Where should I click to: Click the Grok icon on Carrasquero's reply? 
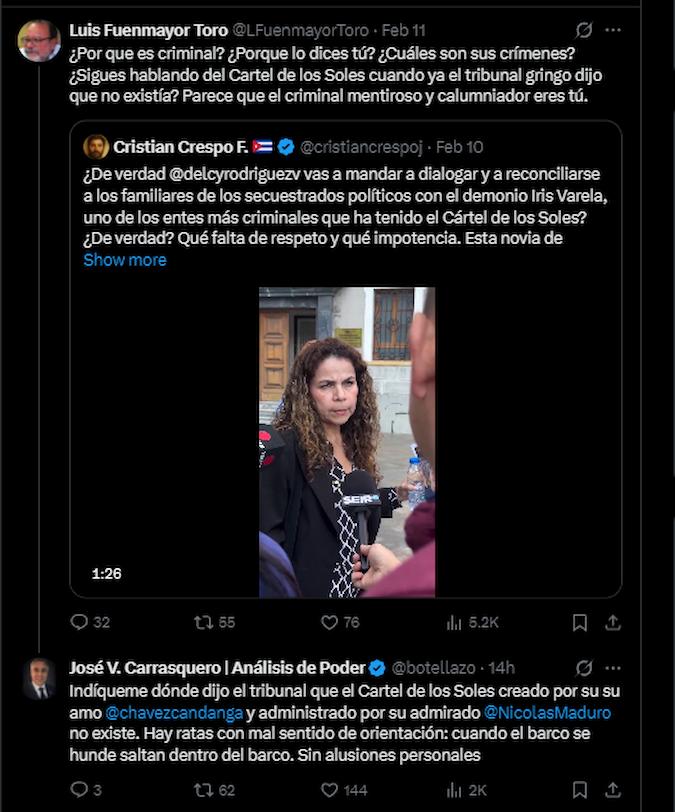(584, 668)
